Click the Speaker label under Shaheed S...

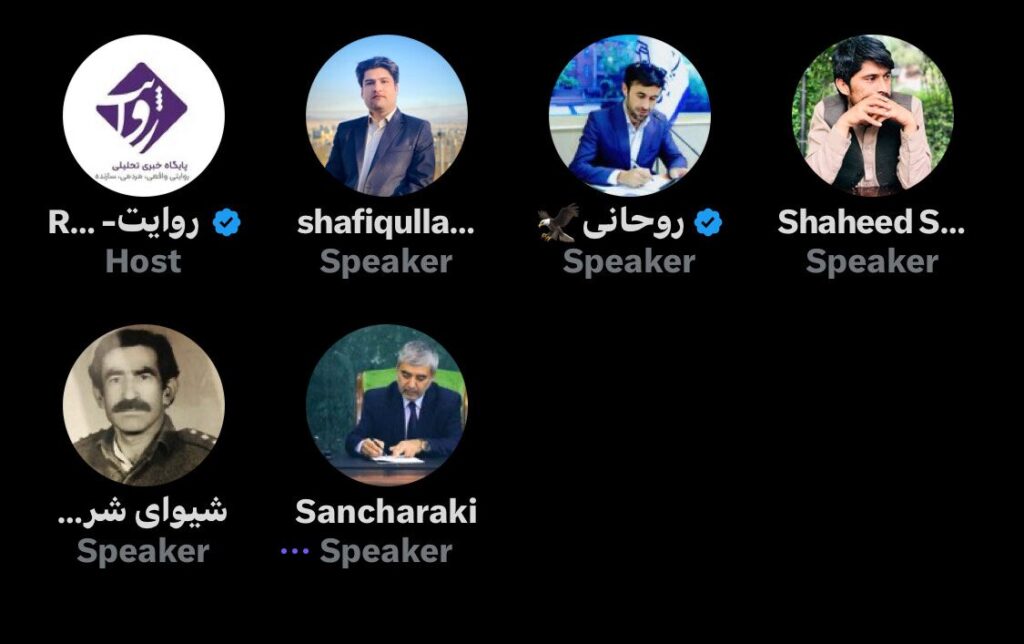tap(872, 263)
